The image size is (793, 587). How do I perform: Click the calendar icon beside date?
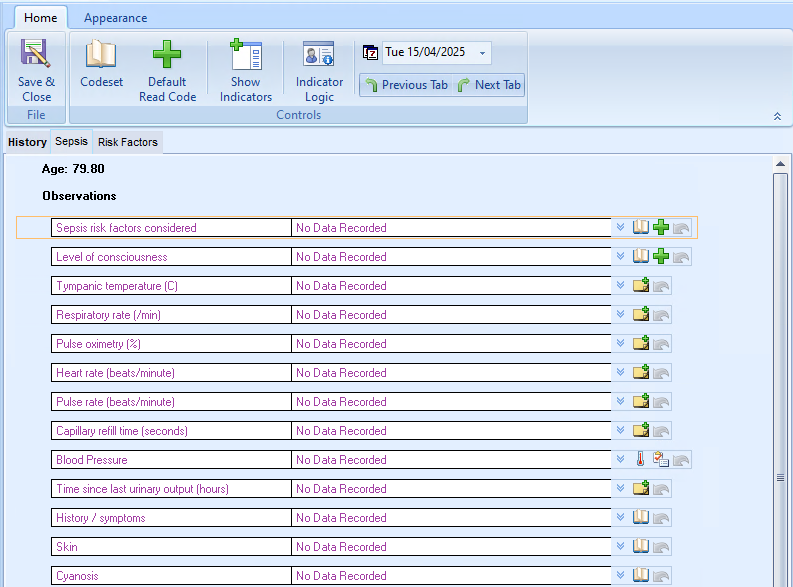(370, 52)
